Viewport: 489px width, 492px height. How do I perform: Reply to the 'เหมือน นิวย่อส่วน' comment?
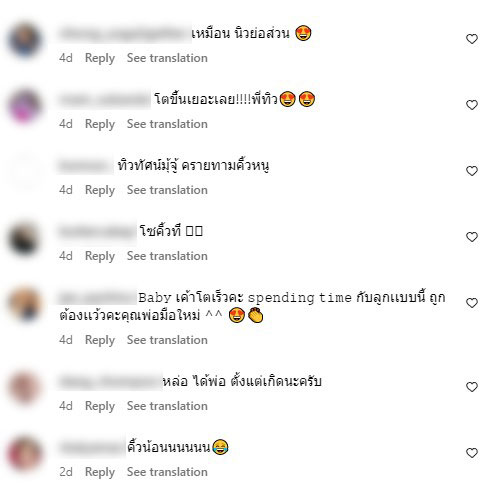[x=100, y=58]
